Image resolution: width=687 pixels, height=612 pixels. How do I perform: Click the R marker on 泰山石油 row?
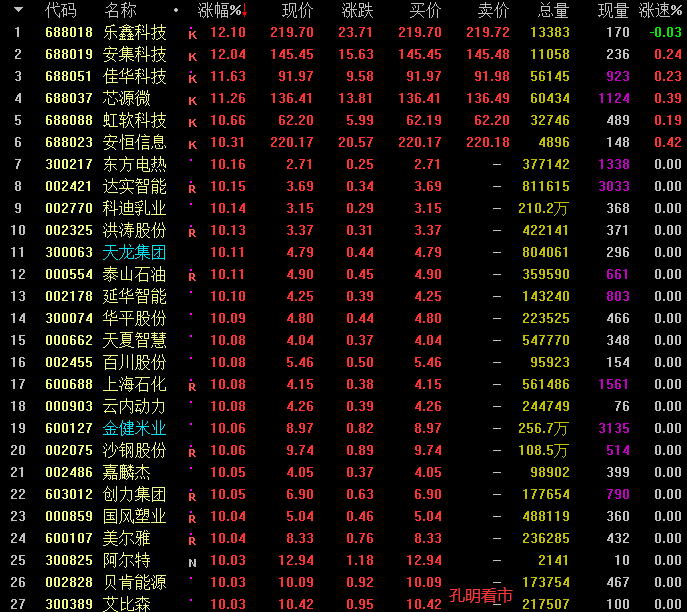point(192,276)
